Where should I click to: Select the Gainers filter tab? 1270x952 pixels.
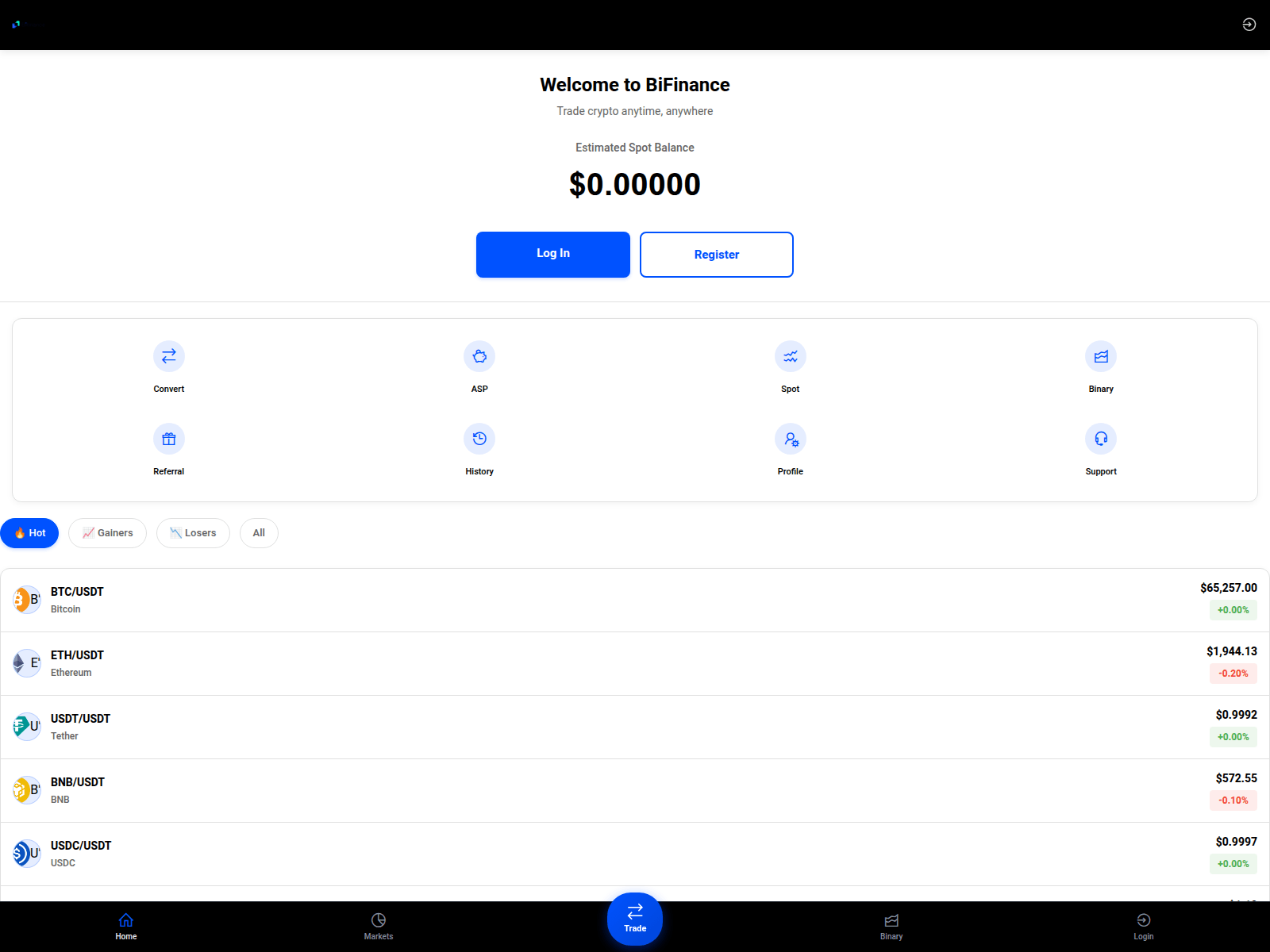[x=107, y=533]
